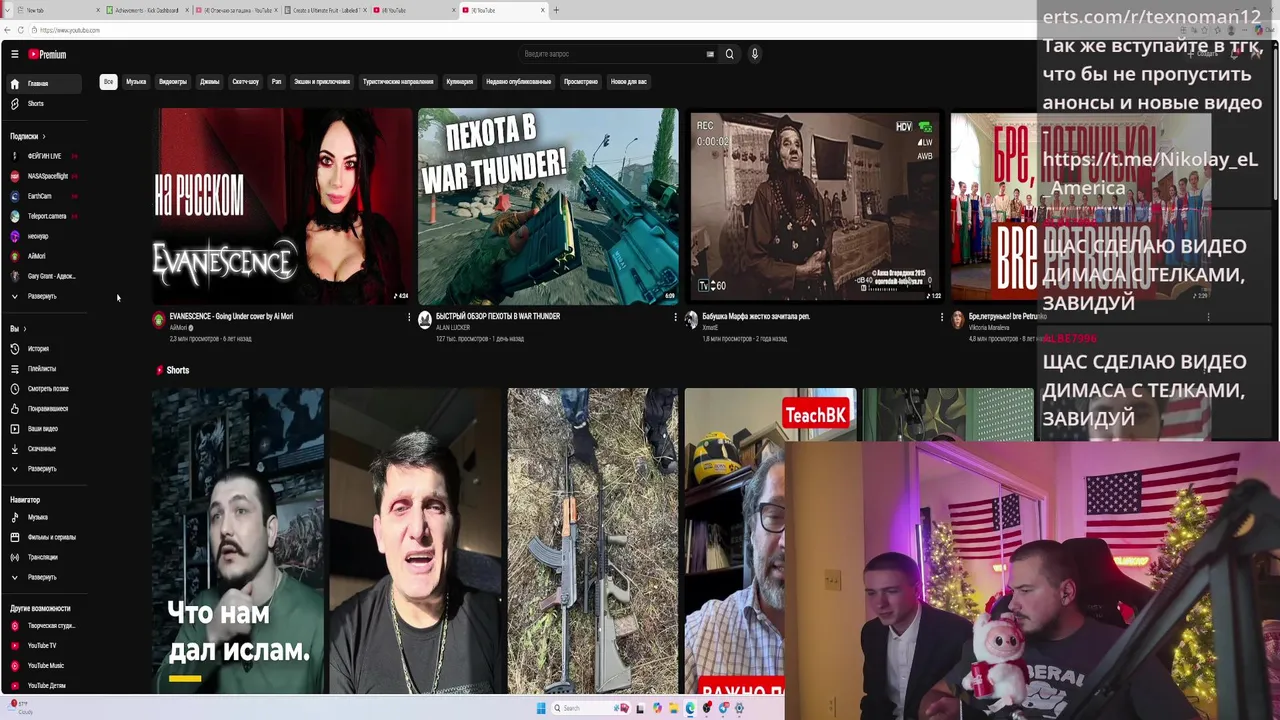
Task: Open Вы section header chevron
Action: [25, 329]
